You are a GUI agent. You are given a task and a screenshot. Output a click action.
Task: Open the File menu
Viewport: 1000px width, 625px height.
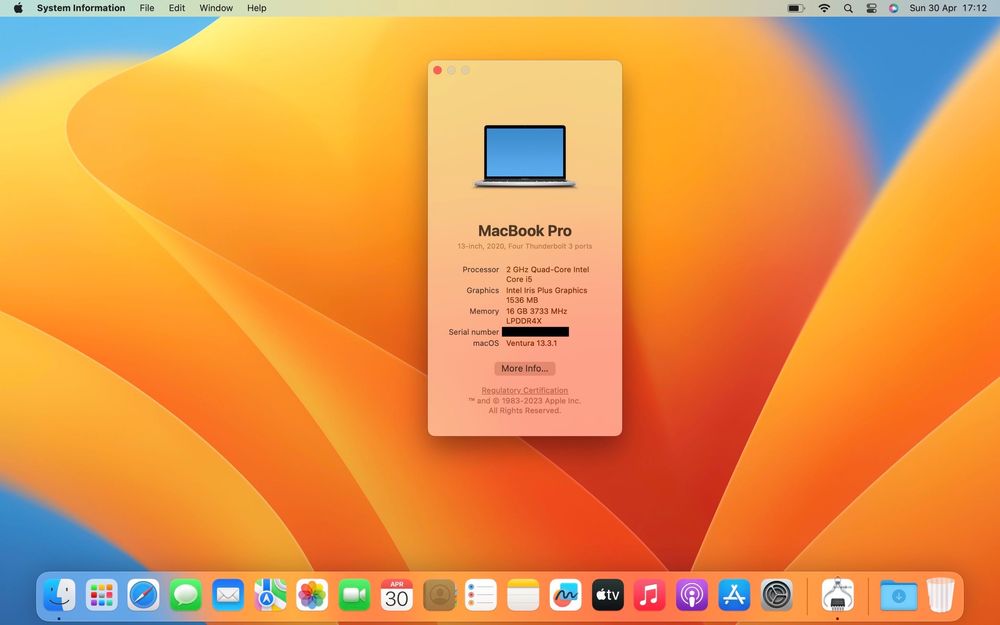click(x=147, y=8)
